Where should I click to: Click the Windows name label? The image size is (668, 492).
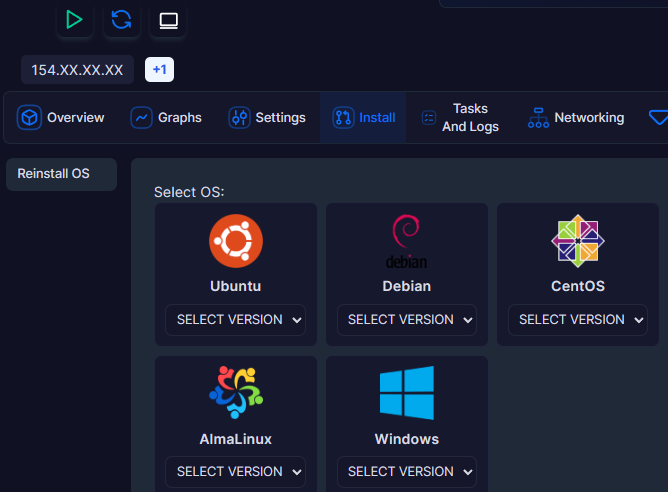click(x=407, y=439)
